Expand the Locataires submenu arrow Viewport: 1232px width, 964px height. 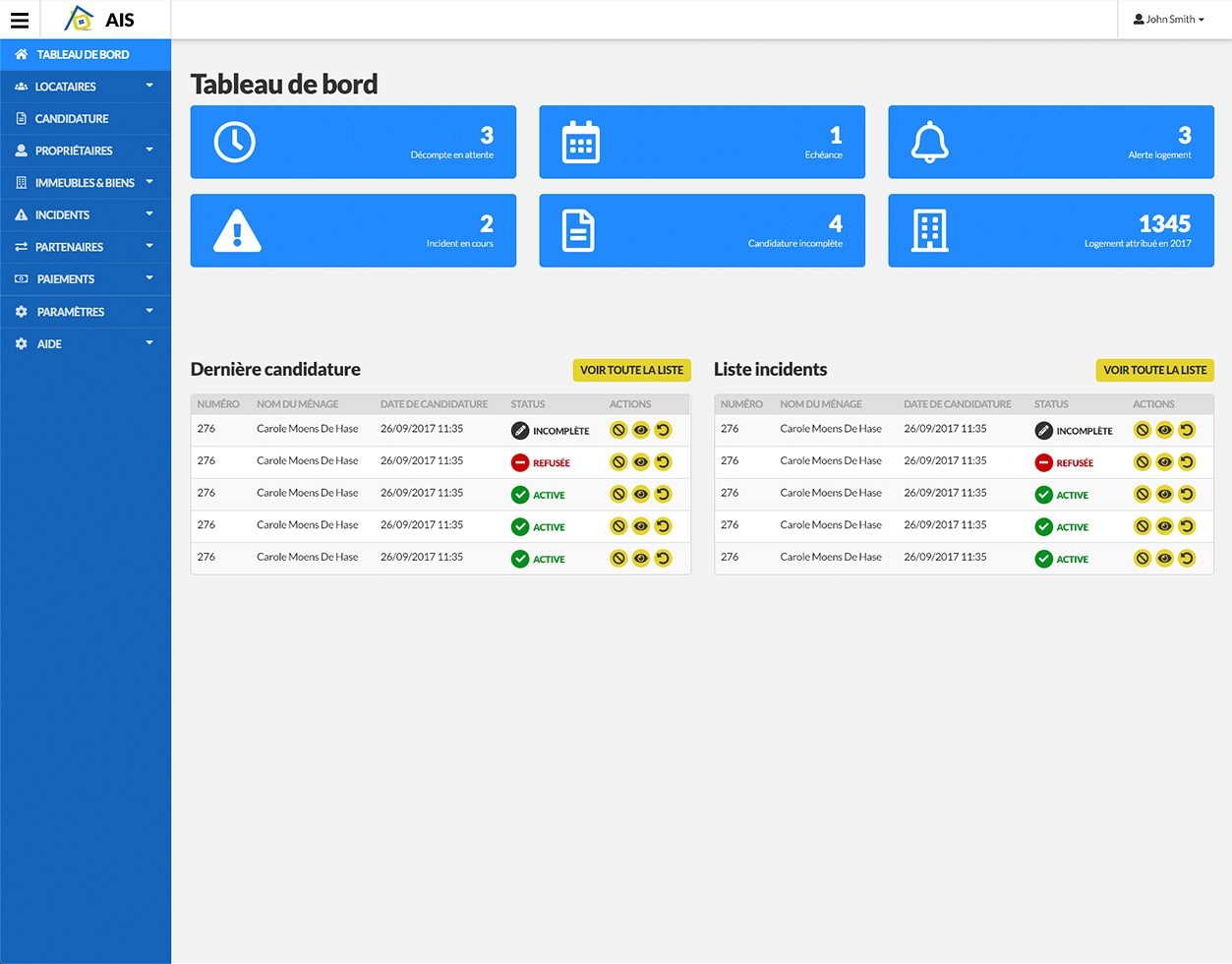149,86
